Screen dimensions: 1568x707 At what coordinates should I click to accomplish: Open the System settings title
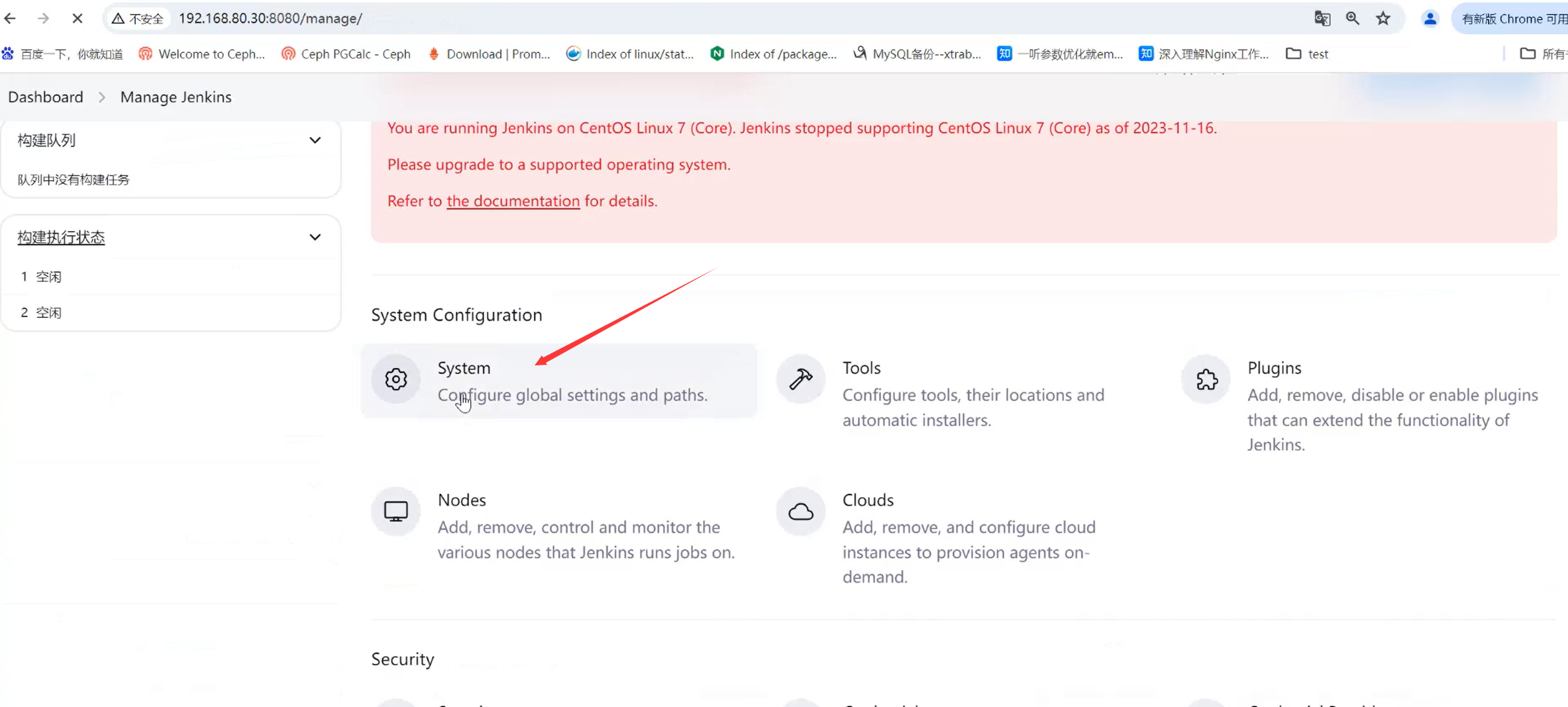coord(464,368)
